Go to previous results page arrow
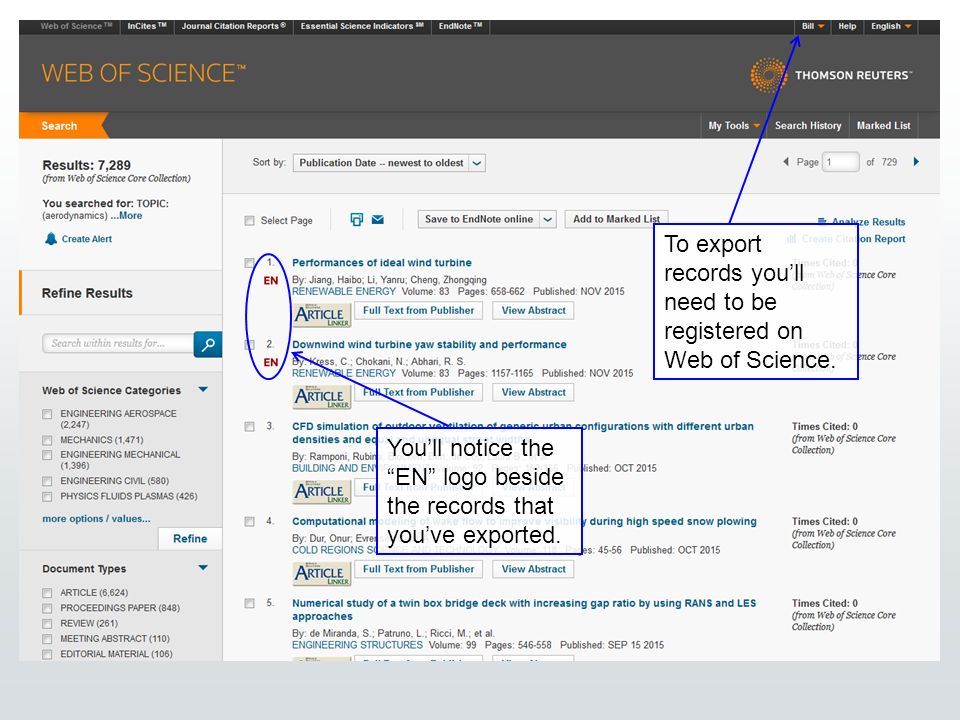This screenshot has height=720, width=960. click(x=786, y=162)
